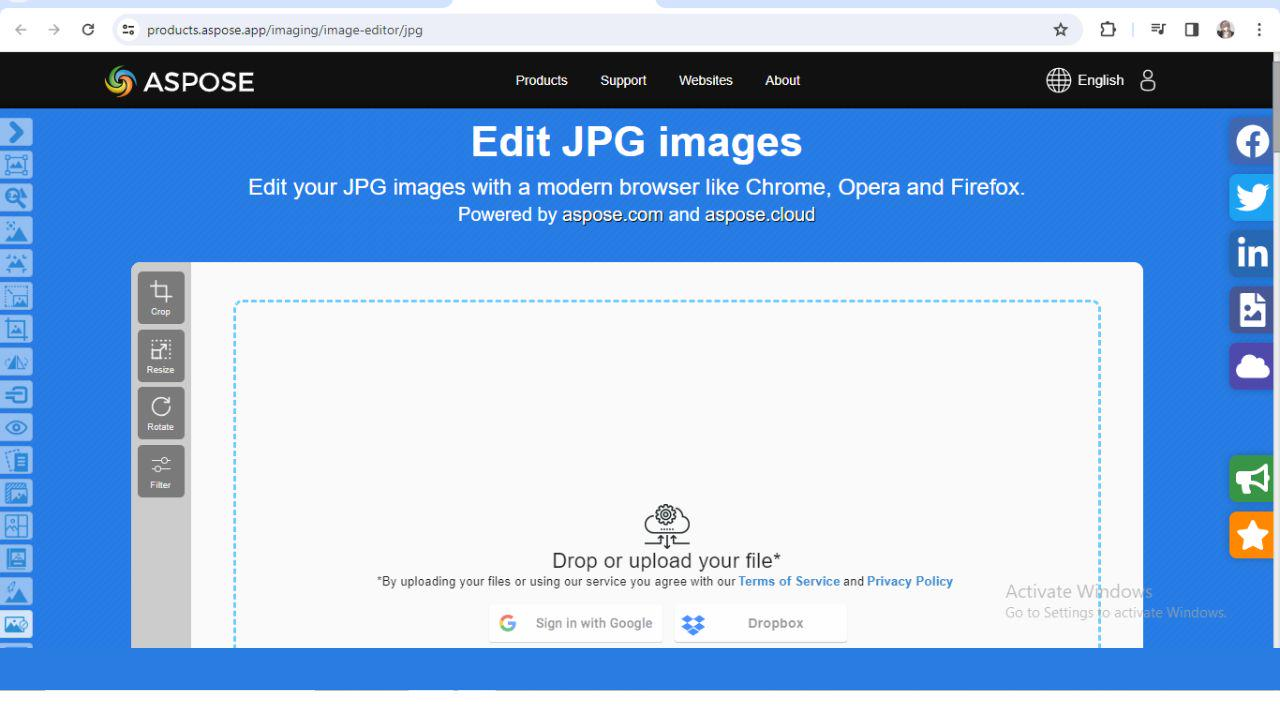The width and height of the screenshot is (1280, 720).
Task: Click Sign in with Google button
Action: 576,623
